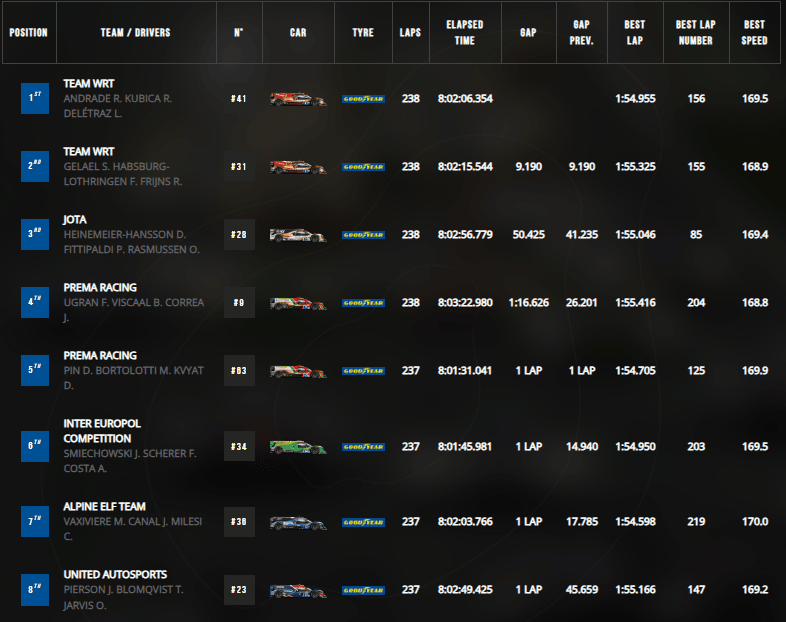Click best speed value 169.9
Screen dimensions: 786x622
(x=755, y=371)
